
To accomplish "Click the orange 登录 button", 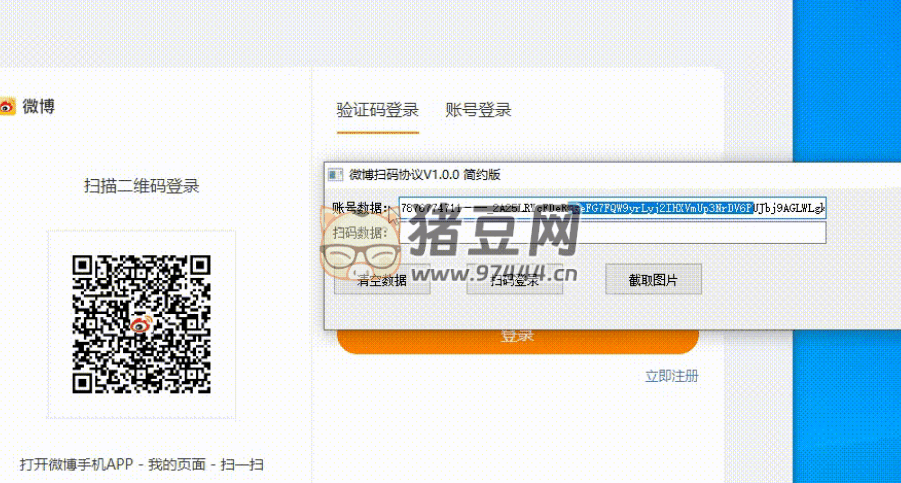I will coord(517,337).
